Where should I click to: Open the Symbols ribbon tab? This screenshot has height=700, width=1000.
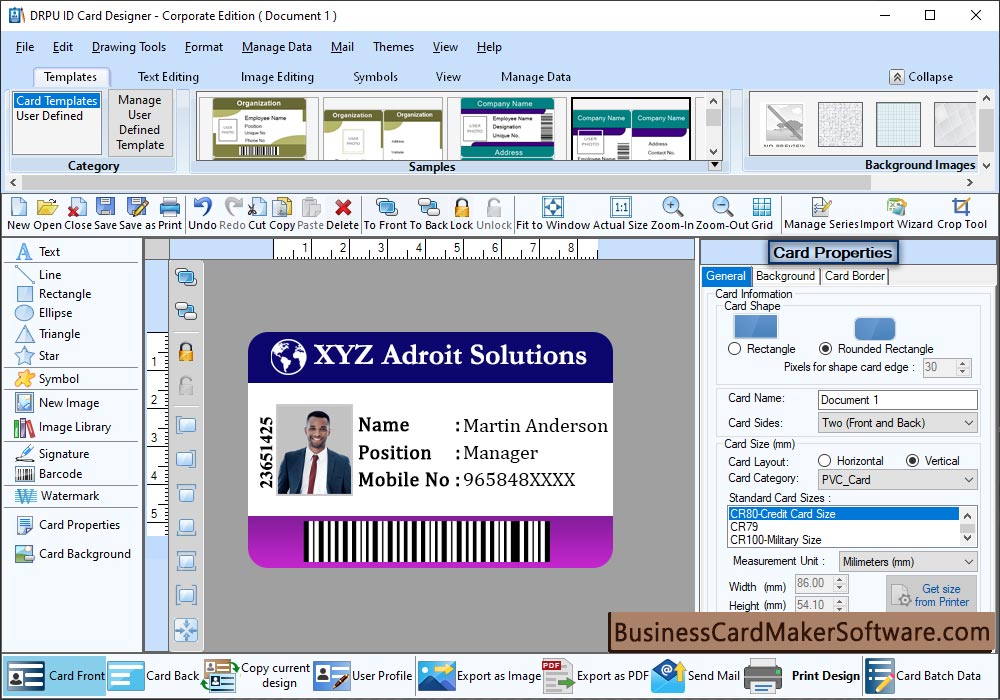(376, 77)
